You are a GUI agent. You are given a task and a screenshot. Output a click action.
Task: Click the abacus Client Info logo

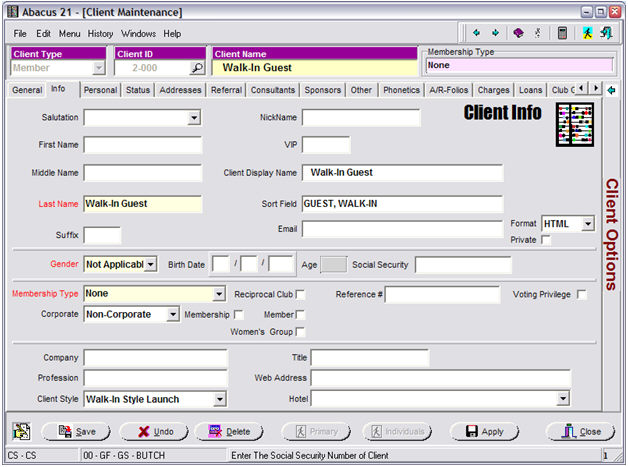pos(574,125)
